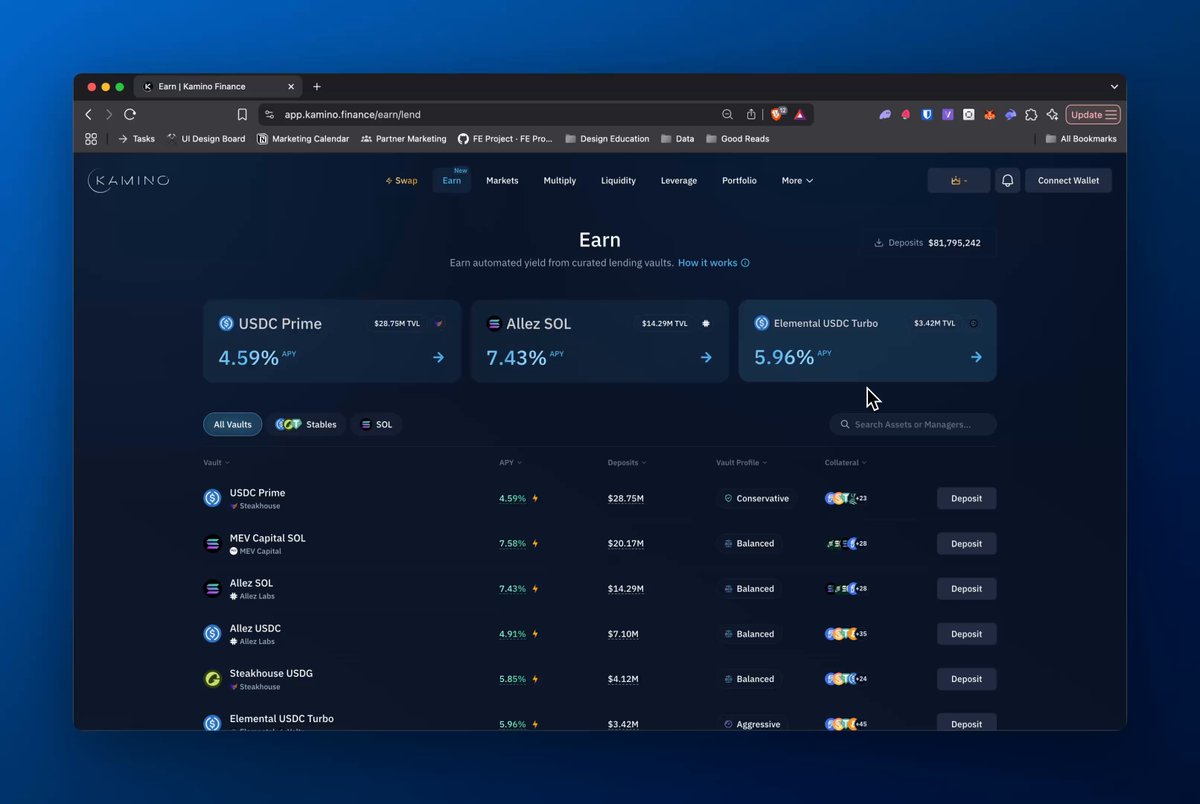The height and width of the screenshot is (804, 1200).
Task: Click the $20.17M deposits value
Action: [626, 544]
